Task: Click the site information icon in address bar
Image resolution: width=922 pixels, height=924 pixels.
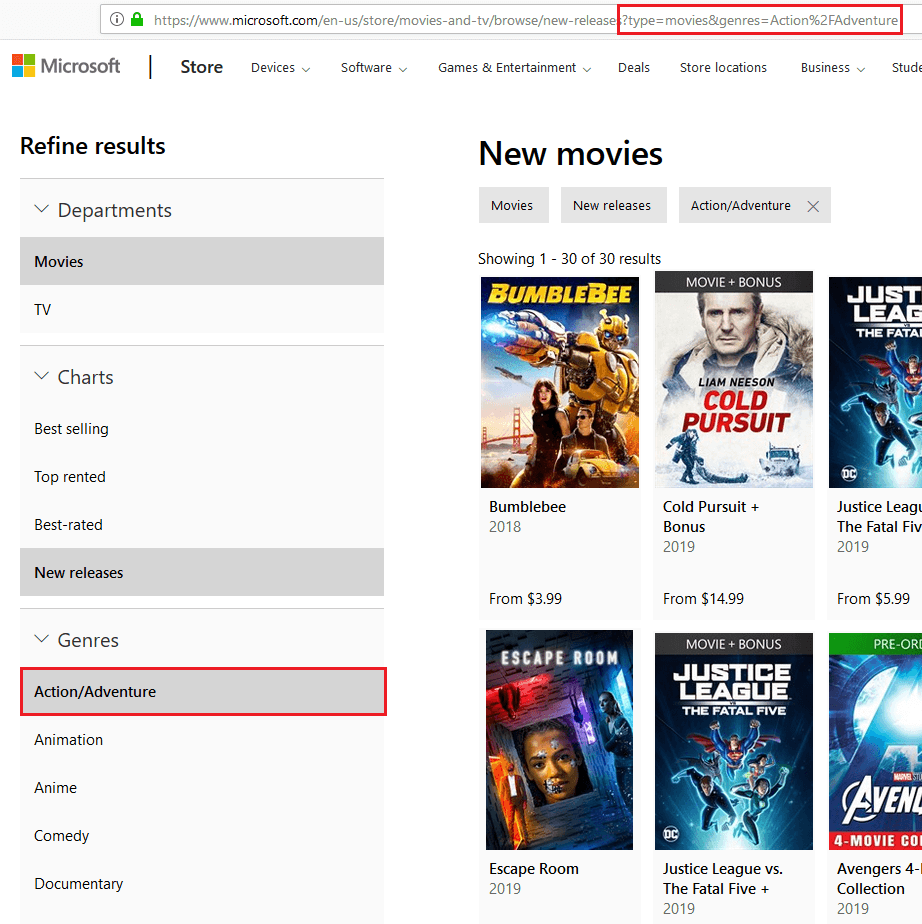Action: pos(117,19)
